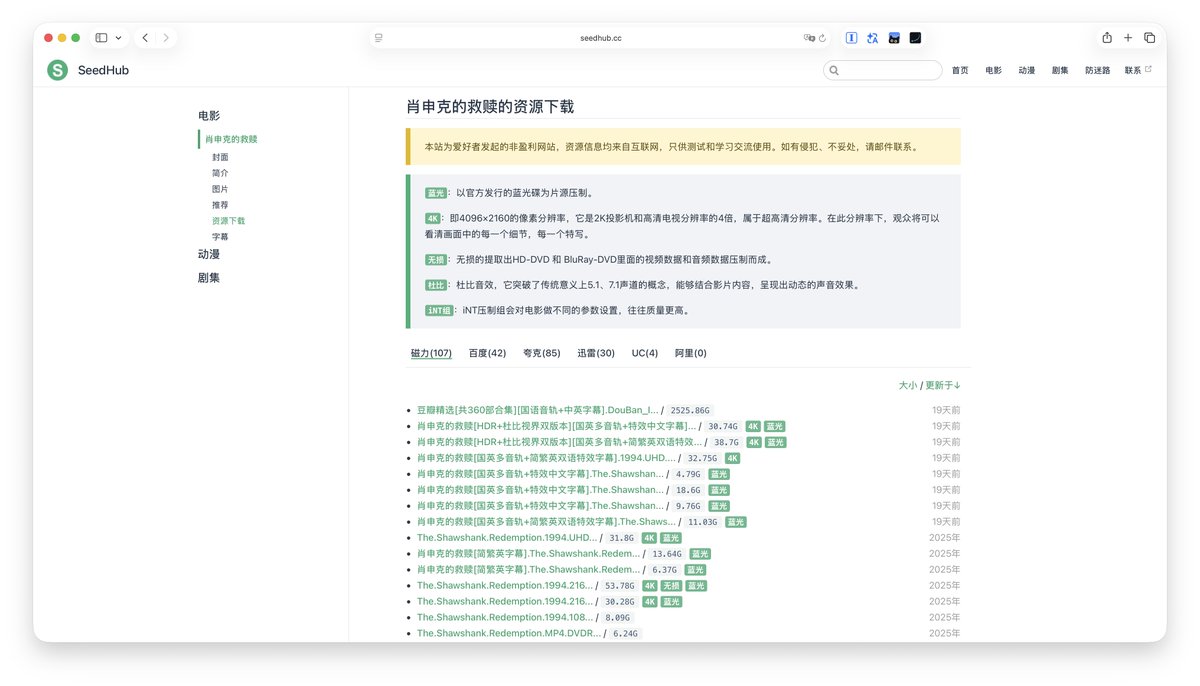Open 防迷路 in the top navigation
This screenshot has width=1200, height=686.
(x=1097, y=70)
